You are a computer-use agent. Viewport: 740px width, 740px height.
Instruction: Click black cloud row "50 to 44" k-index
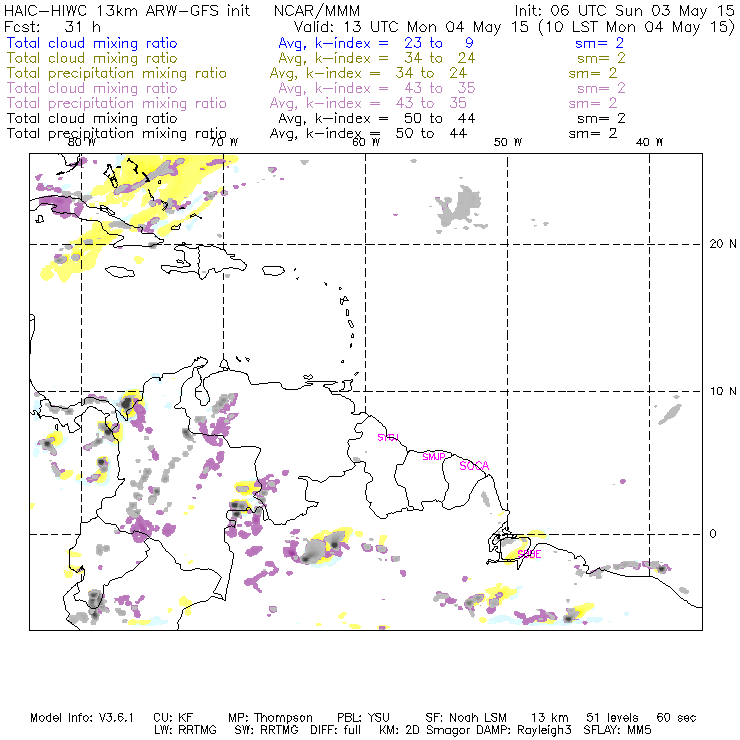(x=439, y=118)
